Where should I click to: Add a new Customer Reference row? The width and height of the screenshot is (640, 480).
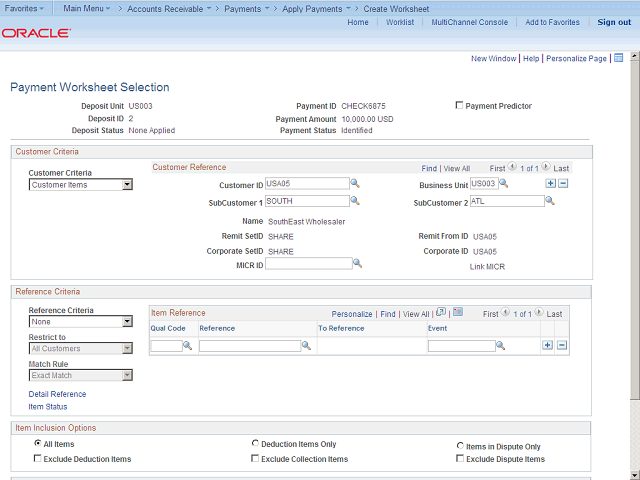(x=550, y=184)
